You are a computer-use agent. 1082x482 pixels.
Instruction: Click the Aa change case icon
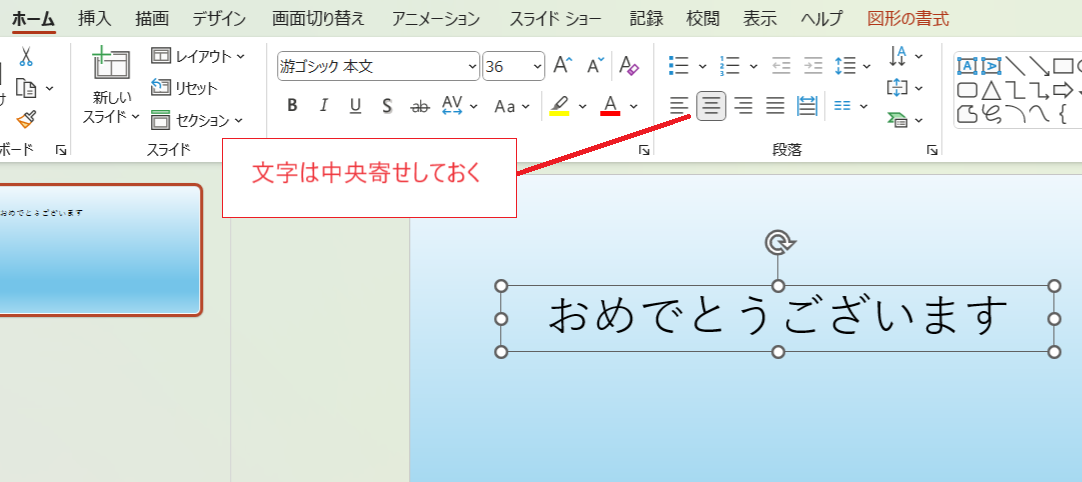tap(505, 106)
